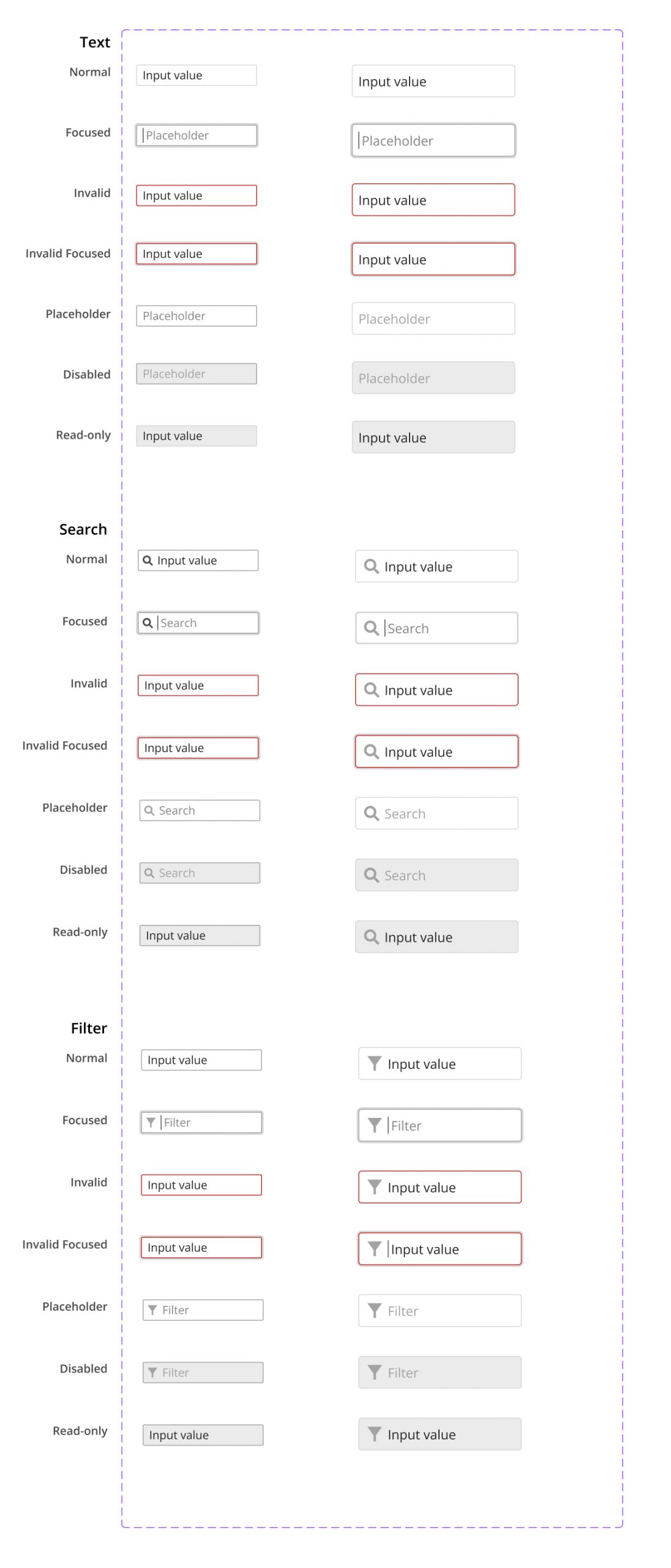Click funnel icon in large Normal filter field
The image size is (671, 1568).
pos(375,1063)
